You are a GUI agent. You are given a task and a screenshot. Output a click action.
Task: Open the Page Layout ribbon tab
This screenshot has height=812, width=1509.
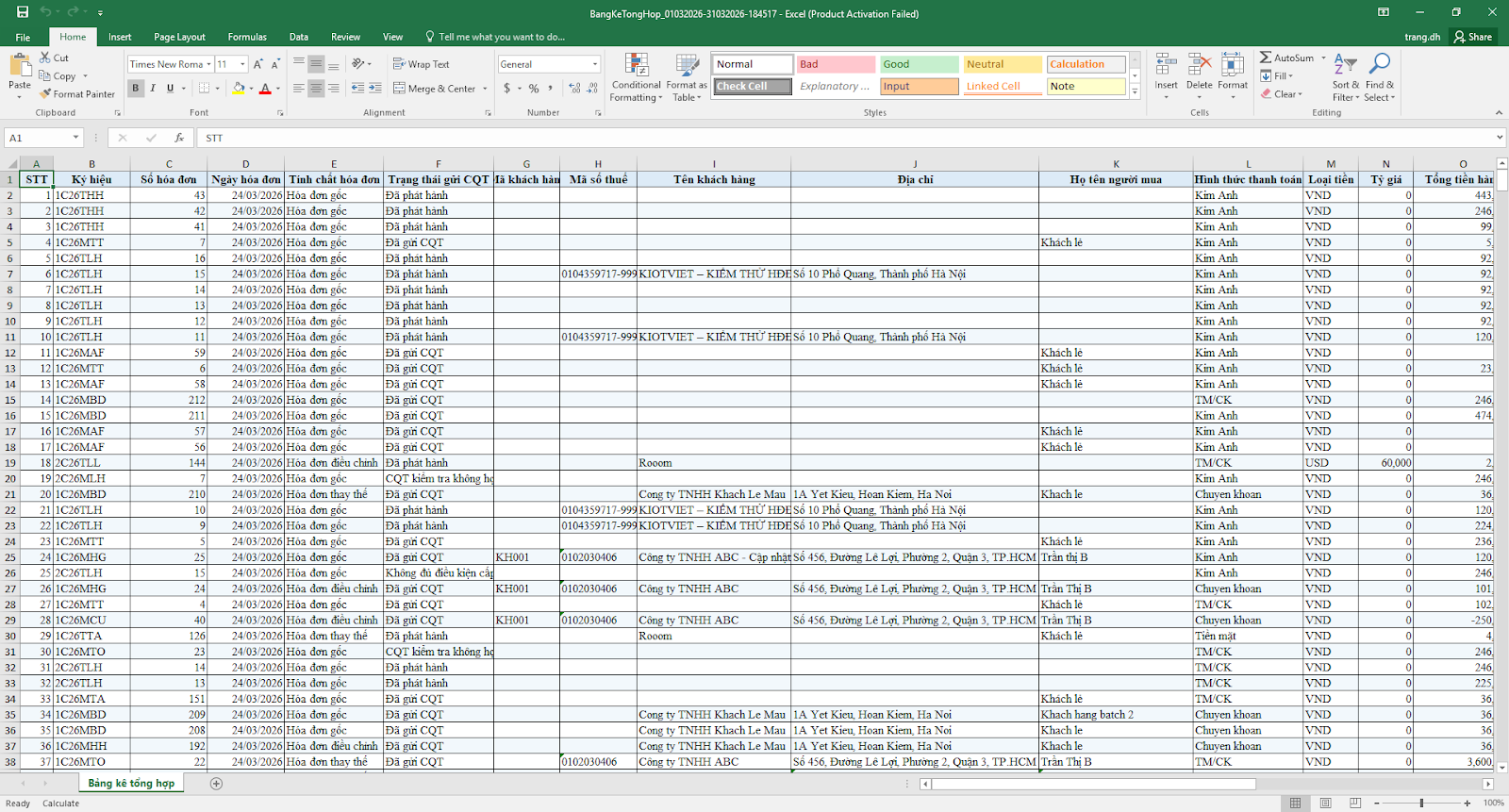click(179, 37)
